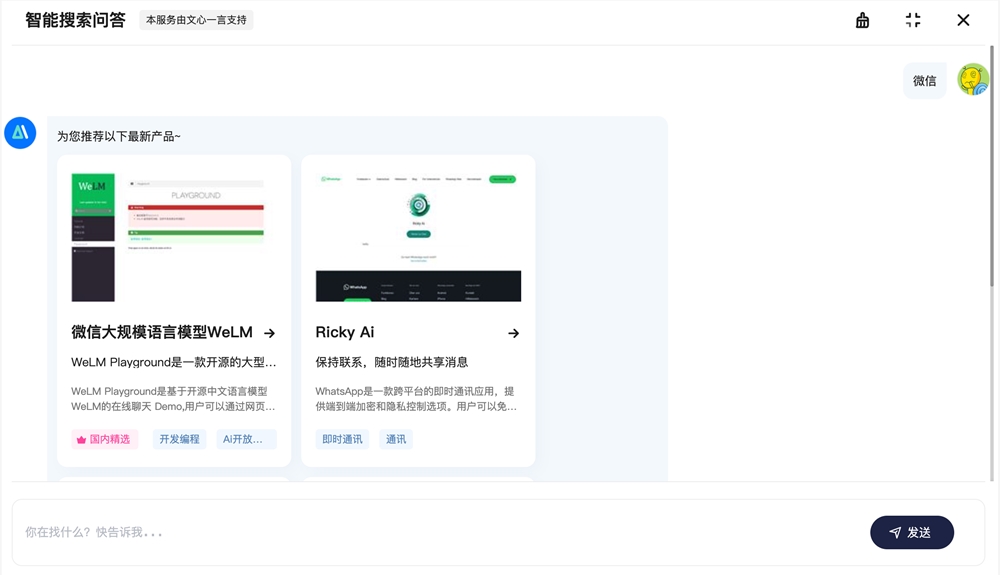Click the 通讯 tag

pos(395,439)
